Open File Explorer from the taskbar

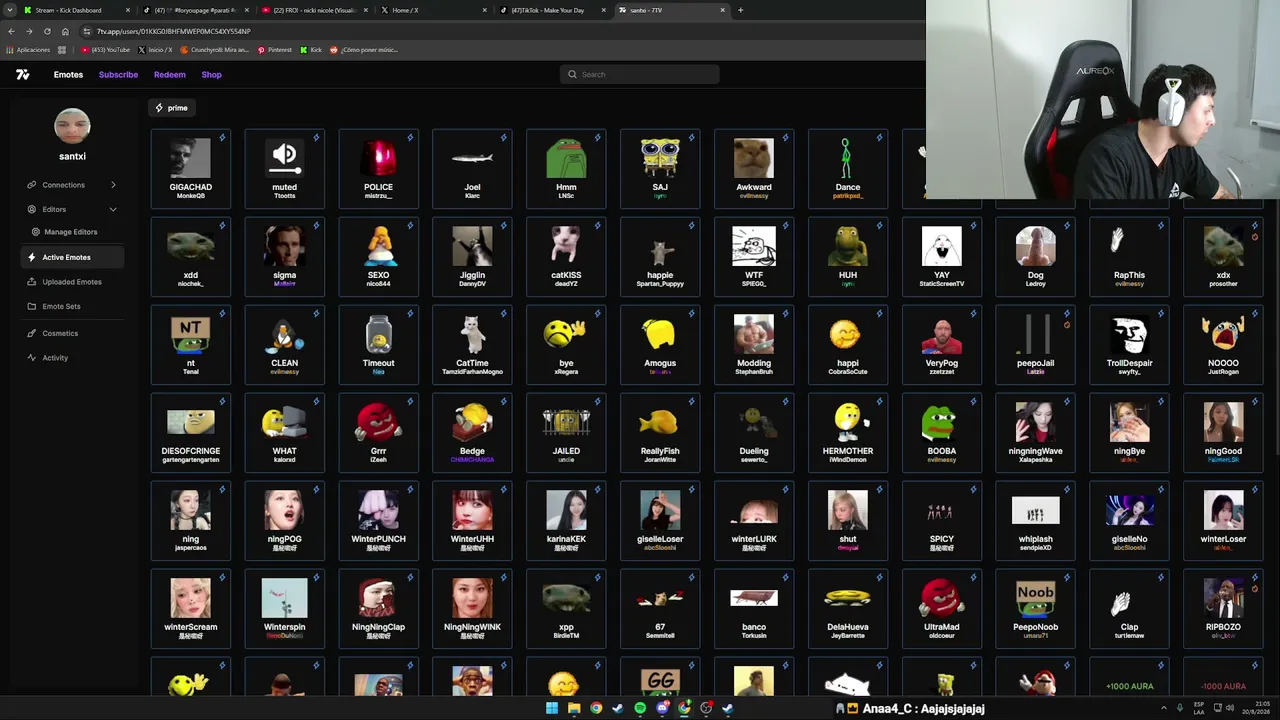tap(574, 708)
